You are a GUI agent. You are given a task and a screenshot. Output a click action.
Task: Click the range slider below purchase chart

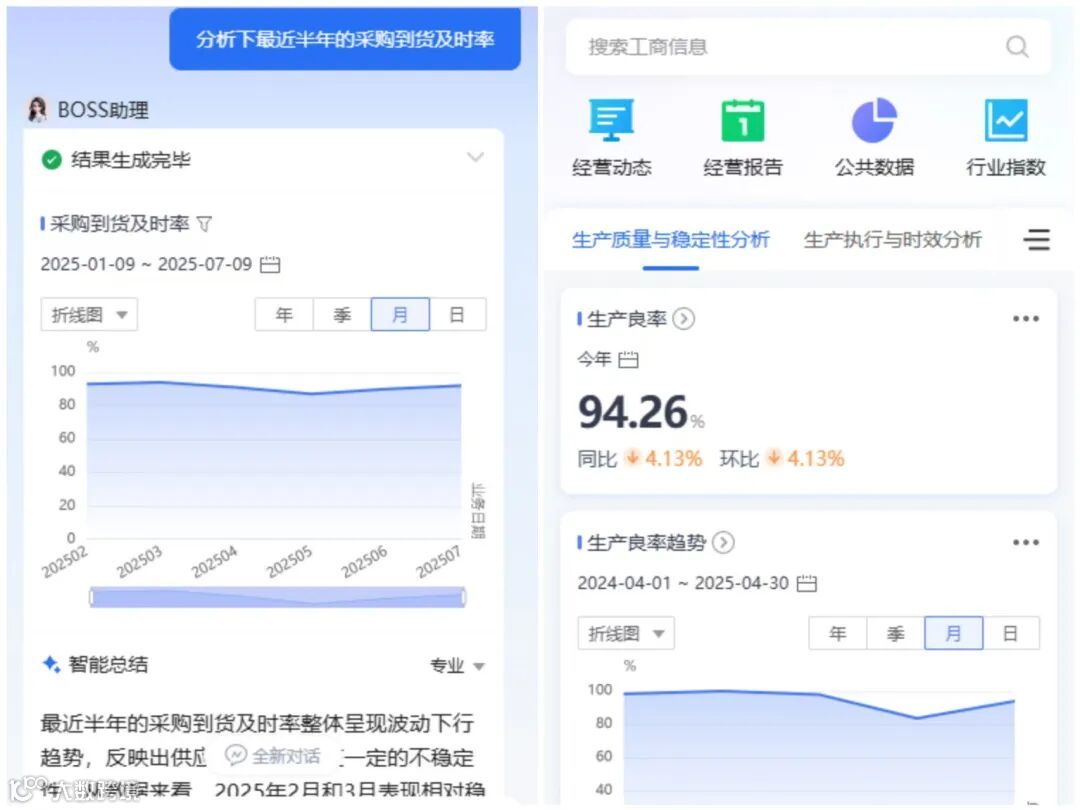[278, 597]
